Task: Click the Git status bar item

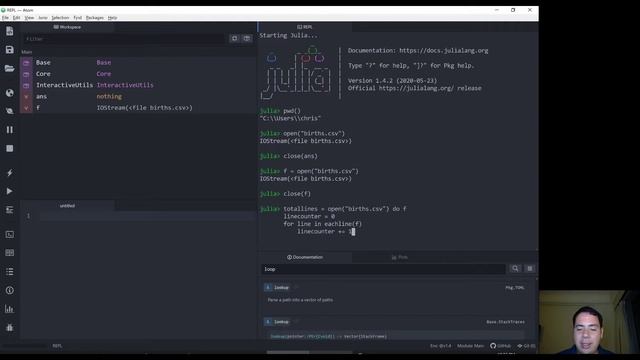Action: point(526,346)
